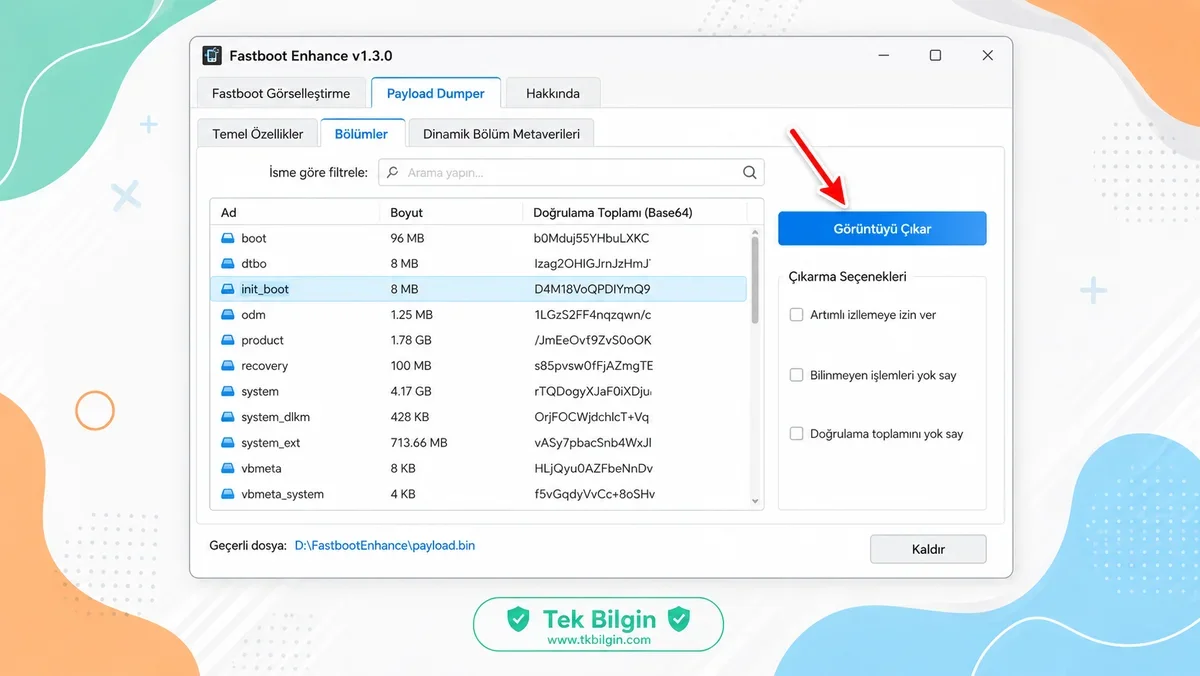Click the system partition disk icon
This screenshot has height=676, width=1200.
click(227, 392)
